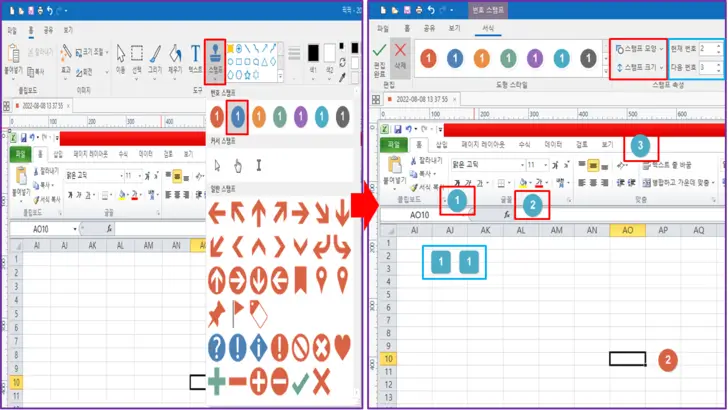Choose orange number style in right window gallery
728x410 pixels.
pos(481,59)
